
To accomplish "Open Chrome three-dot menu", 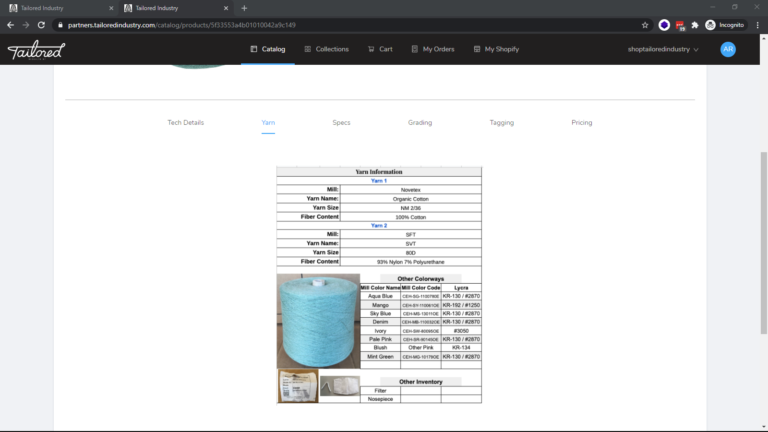I will (757, 25).
